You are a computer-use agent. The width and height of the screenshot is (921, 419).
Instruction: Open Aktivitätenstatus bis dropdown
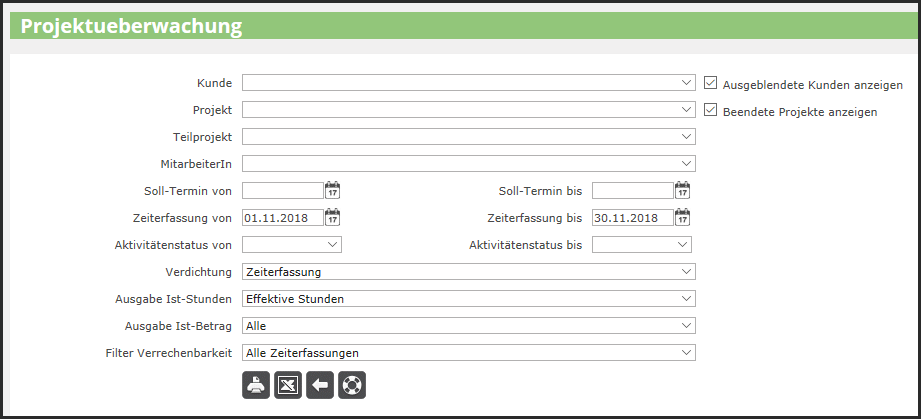(x=641, y=244)
